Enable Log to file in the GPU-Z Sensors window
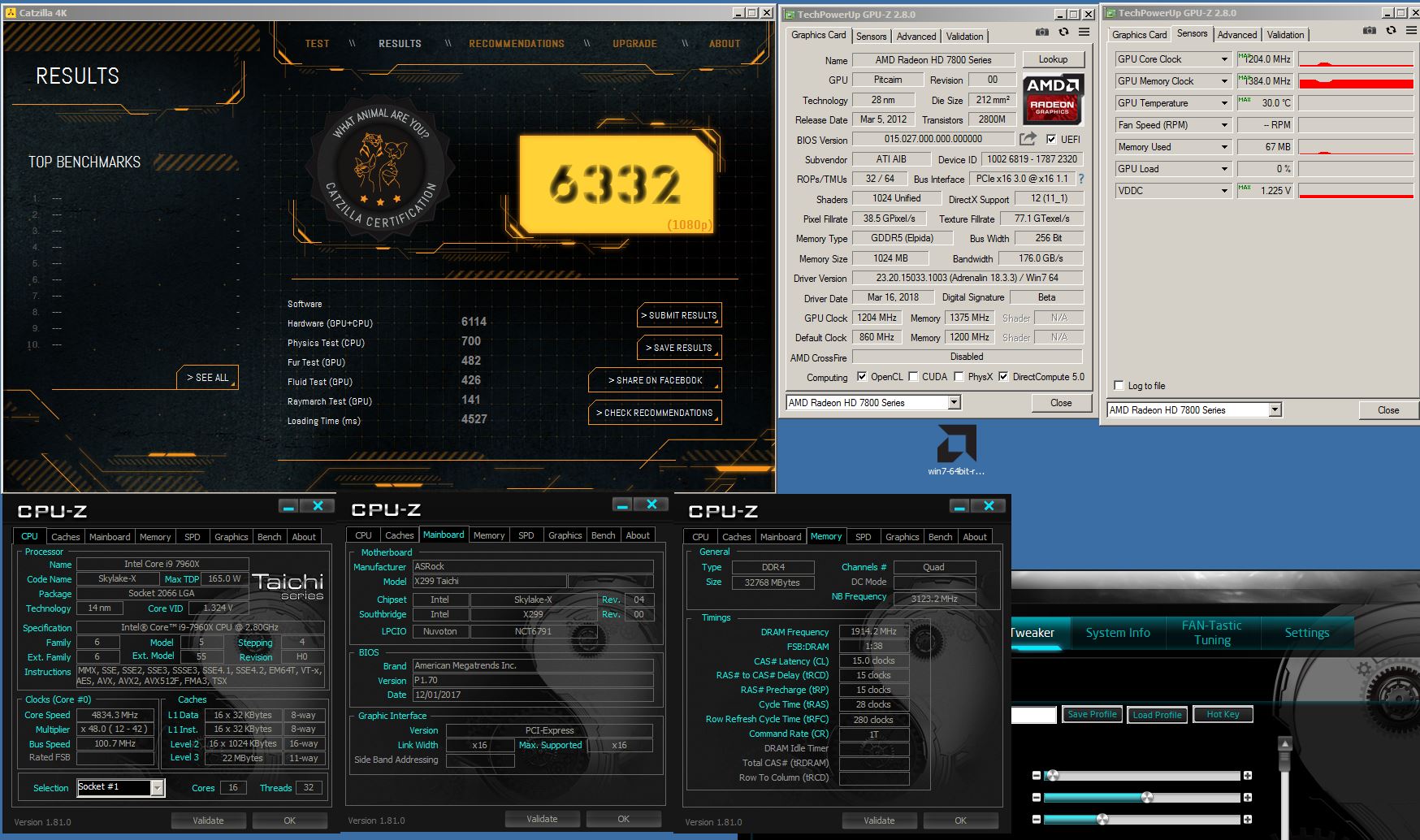 click(1119, 385)
